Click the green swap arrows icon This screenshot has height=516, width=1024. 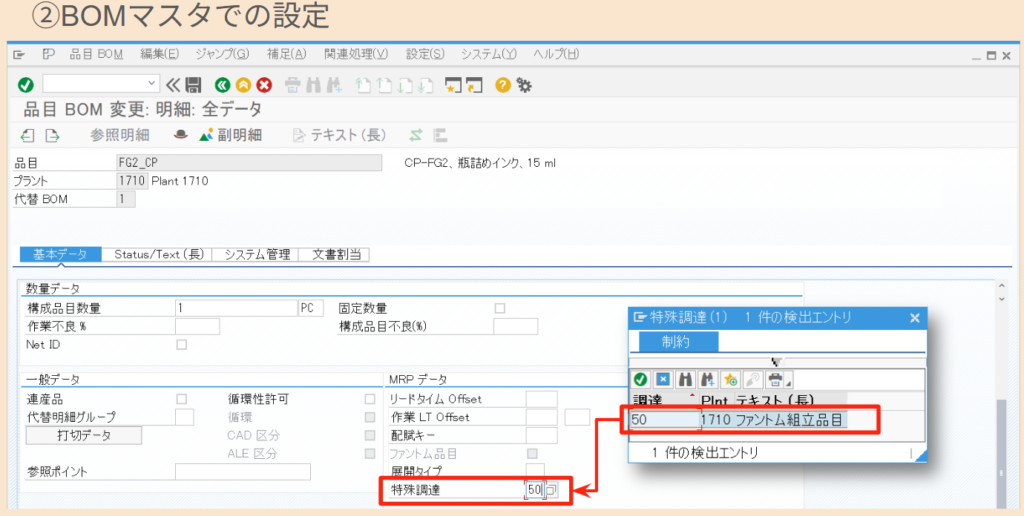(x=416, y=135)
